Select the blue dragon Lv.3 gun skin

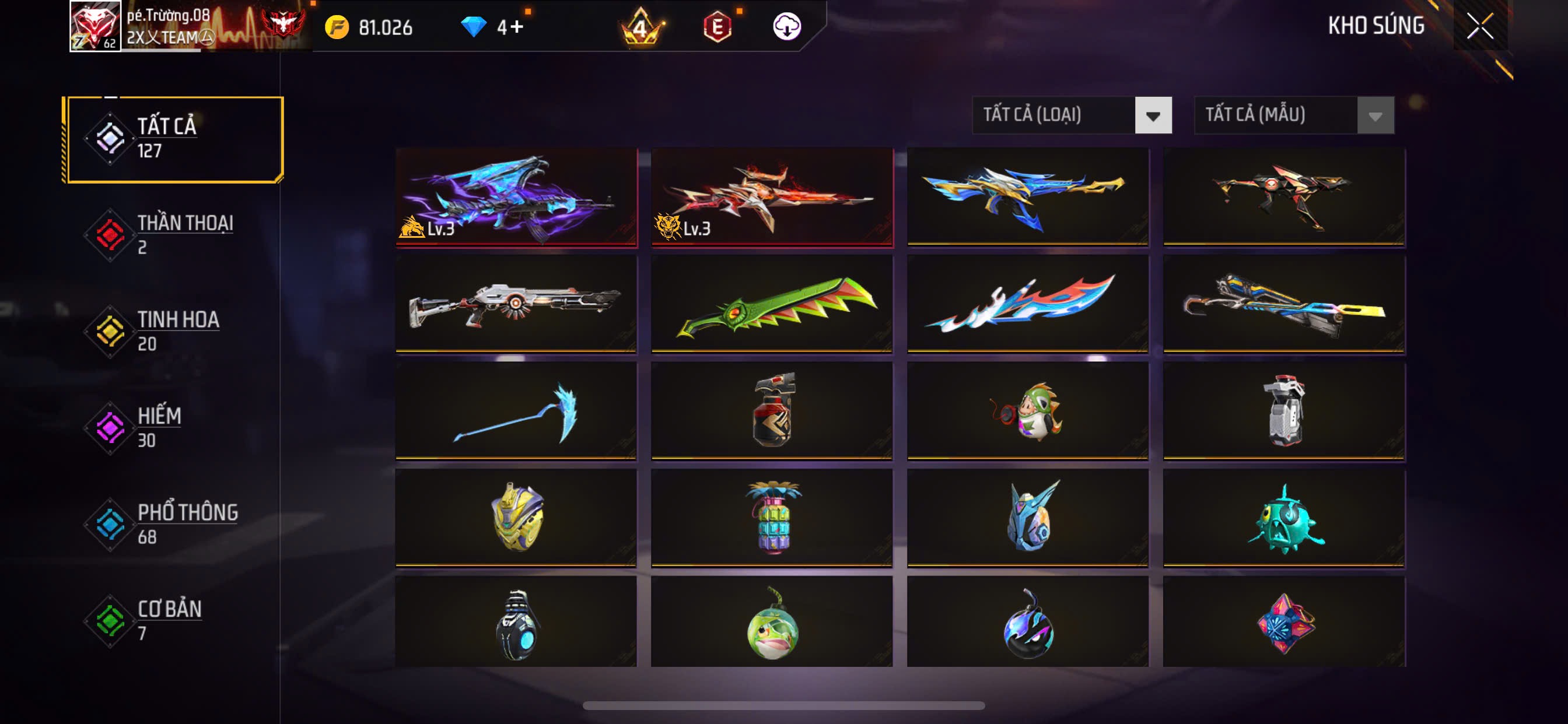[516, 197]
